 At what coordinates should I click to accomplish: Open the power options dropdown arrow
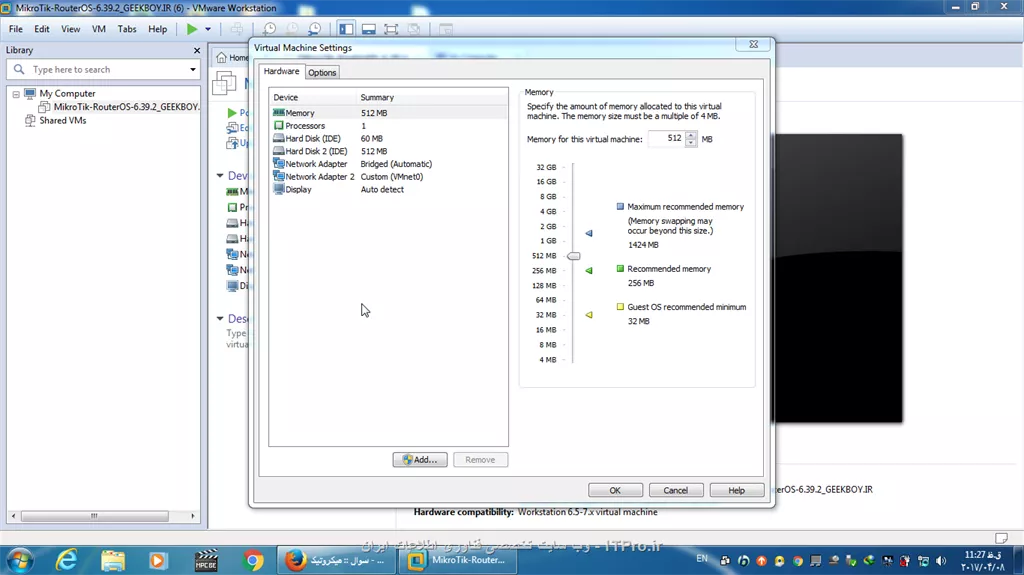click(208, 29)
